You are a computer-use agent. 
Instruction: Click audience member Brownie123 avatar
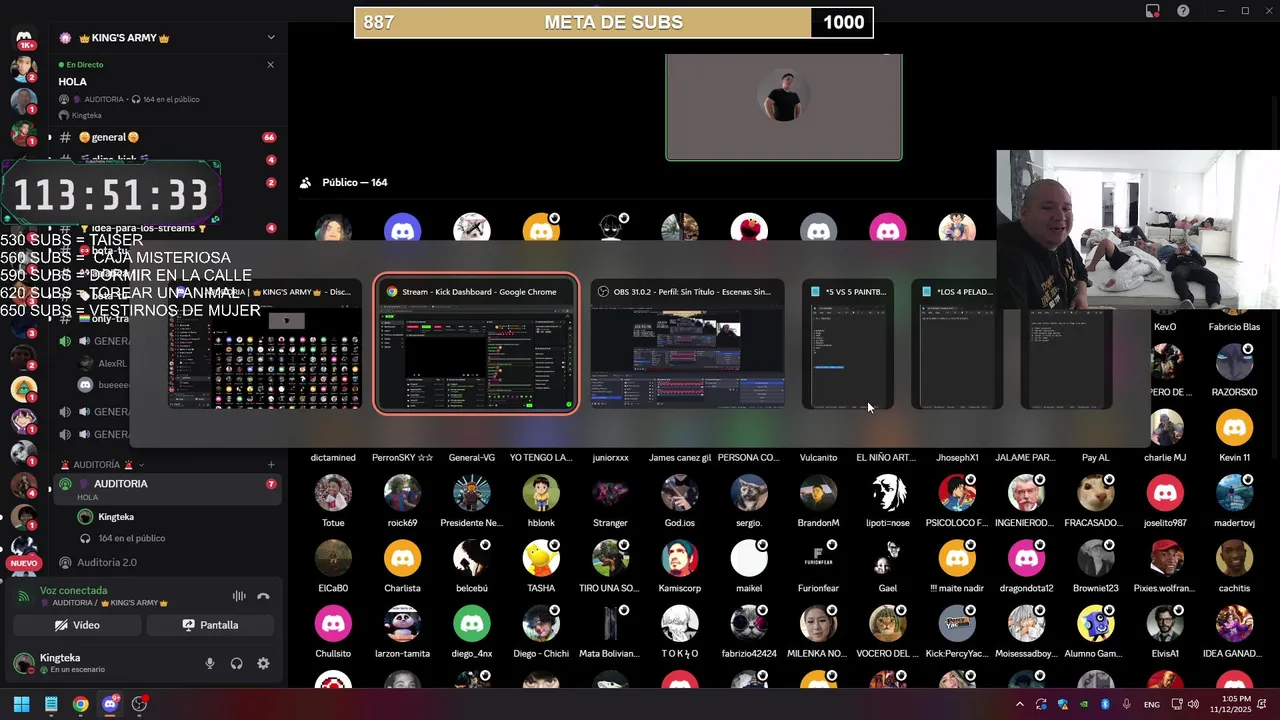pos(1096,558)
